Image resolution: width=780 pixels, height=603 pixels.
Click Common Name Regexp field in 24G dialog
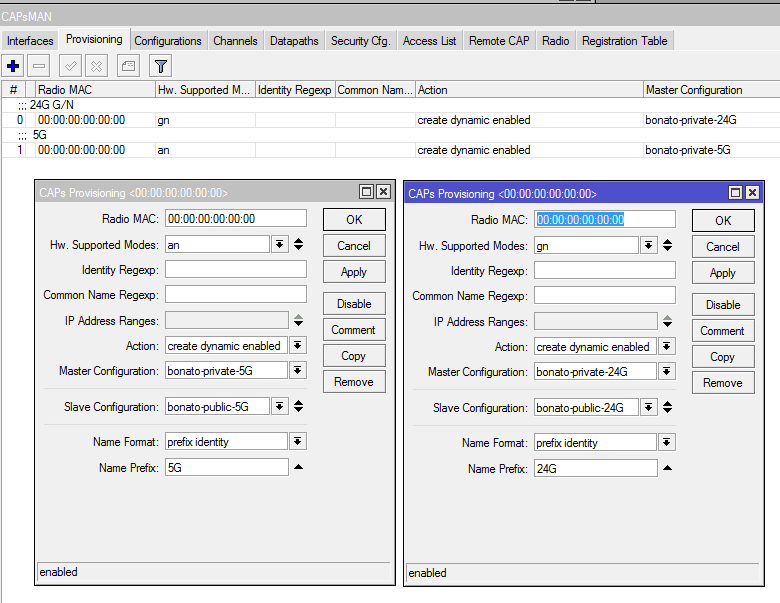(605, 296)
